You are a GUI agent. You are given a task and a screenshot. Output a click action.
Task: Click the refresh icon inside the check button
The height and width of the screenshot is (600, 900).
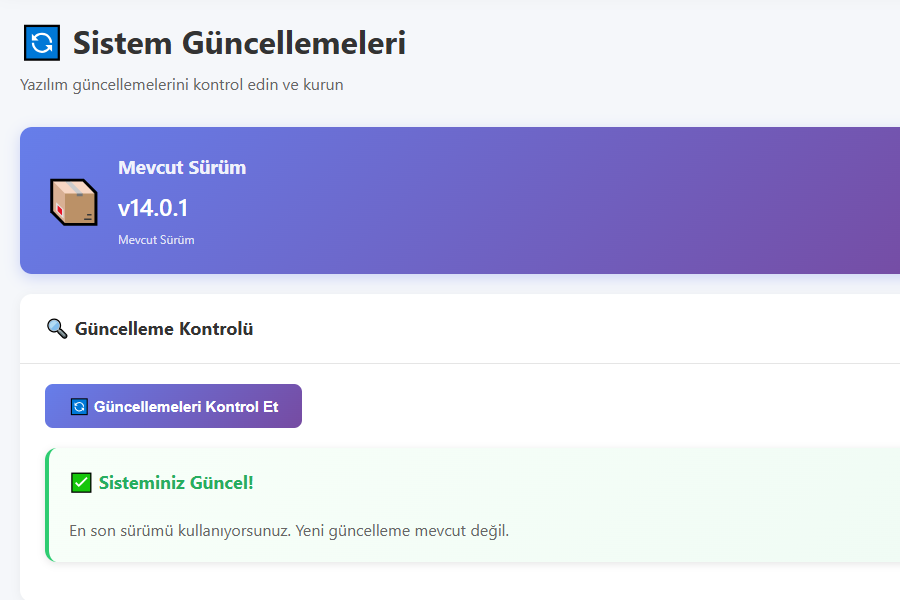pyautogui.click(x=79, y=407)
